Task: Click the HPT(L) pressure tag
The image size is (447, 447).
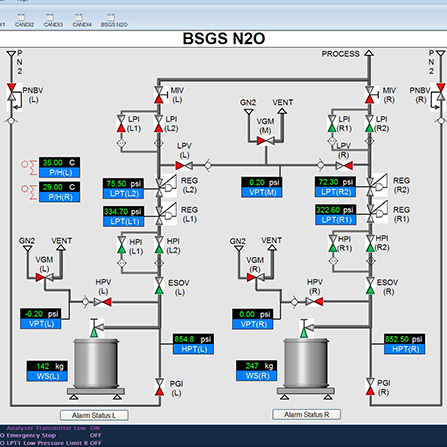Action: point(193,349)
